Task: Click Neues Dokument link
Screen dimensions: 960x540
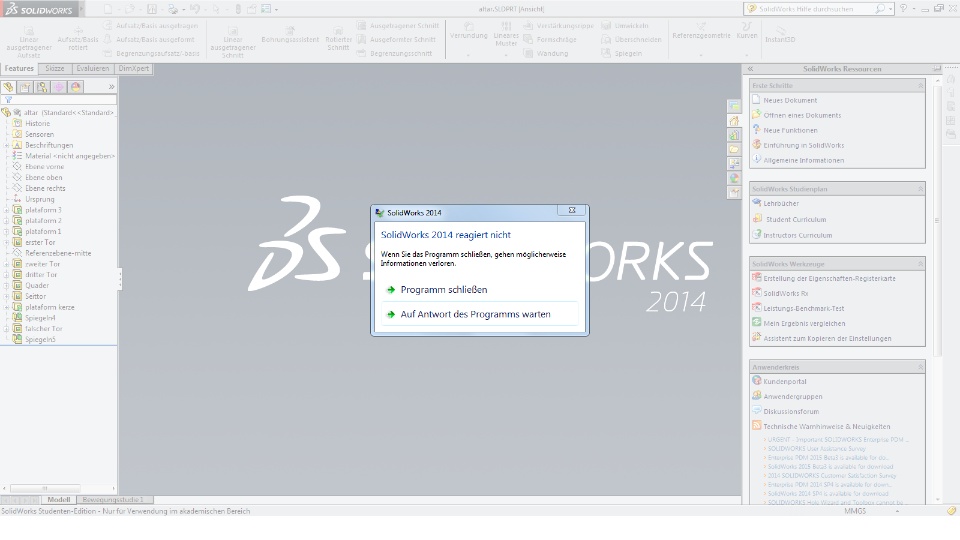Action: point(790,100)
